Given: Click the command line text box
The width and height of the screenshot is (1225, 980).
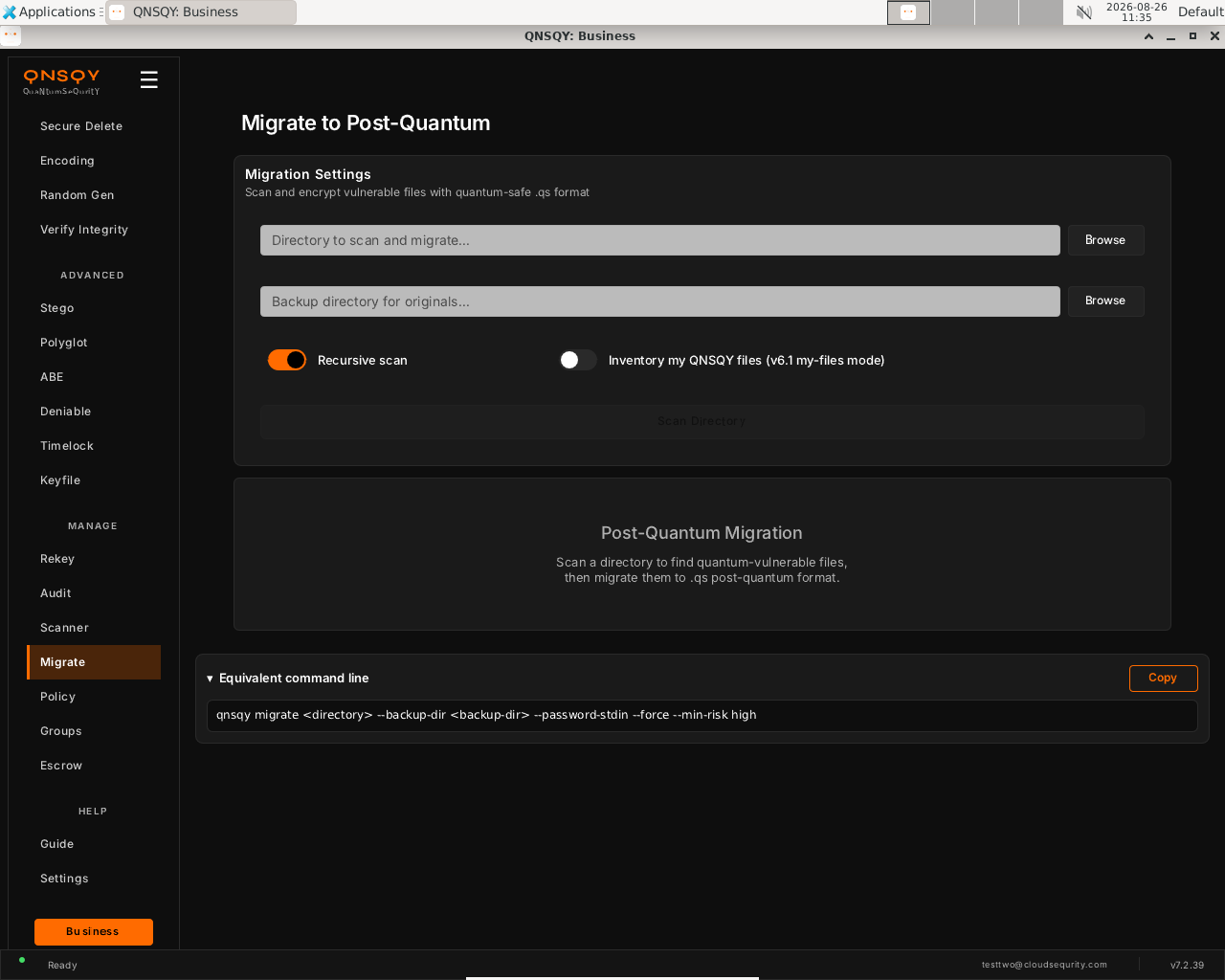Looking at the screenshot, I should click(702, 715).
